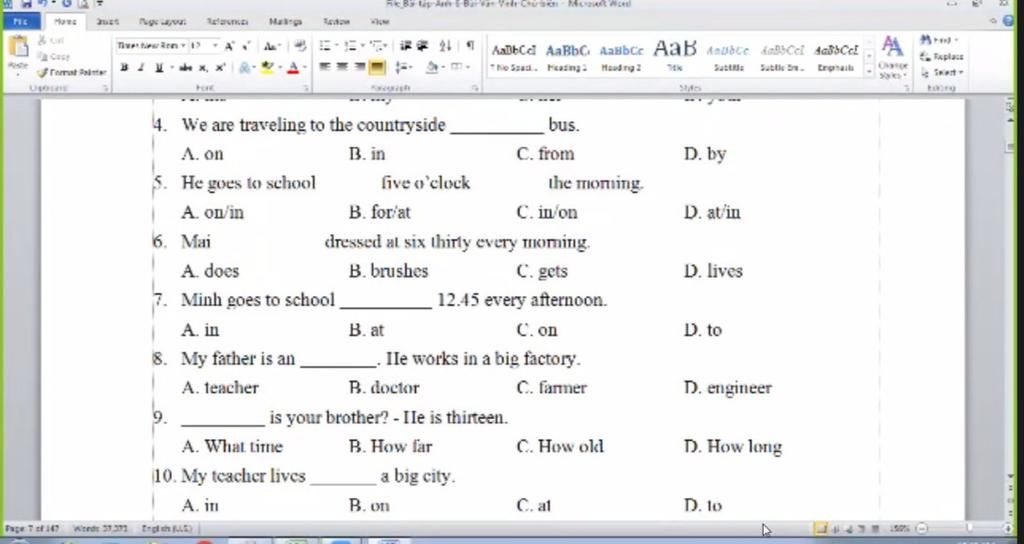The image size is (1024, 544).
Task: Click the Numbering list icon
Action: pos(353,46)
